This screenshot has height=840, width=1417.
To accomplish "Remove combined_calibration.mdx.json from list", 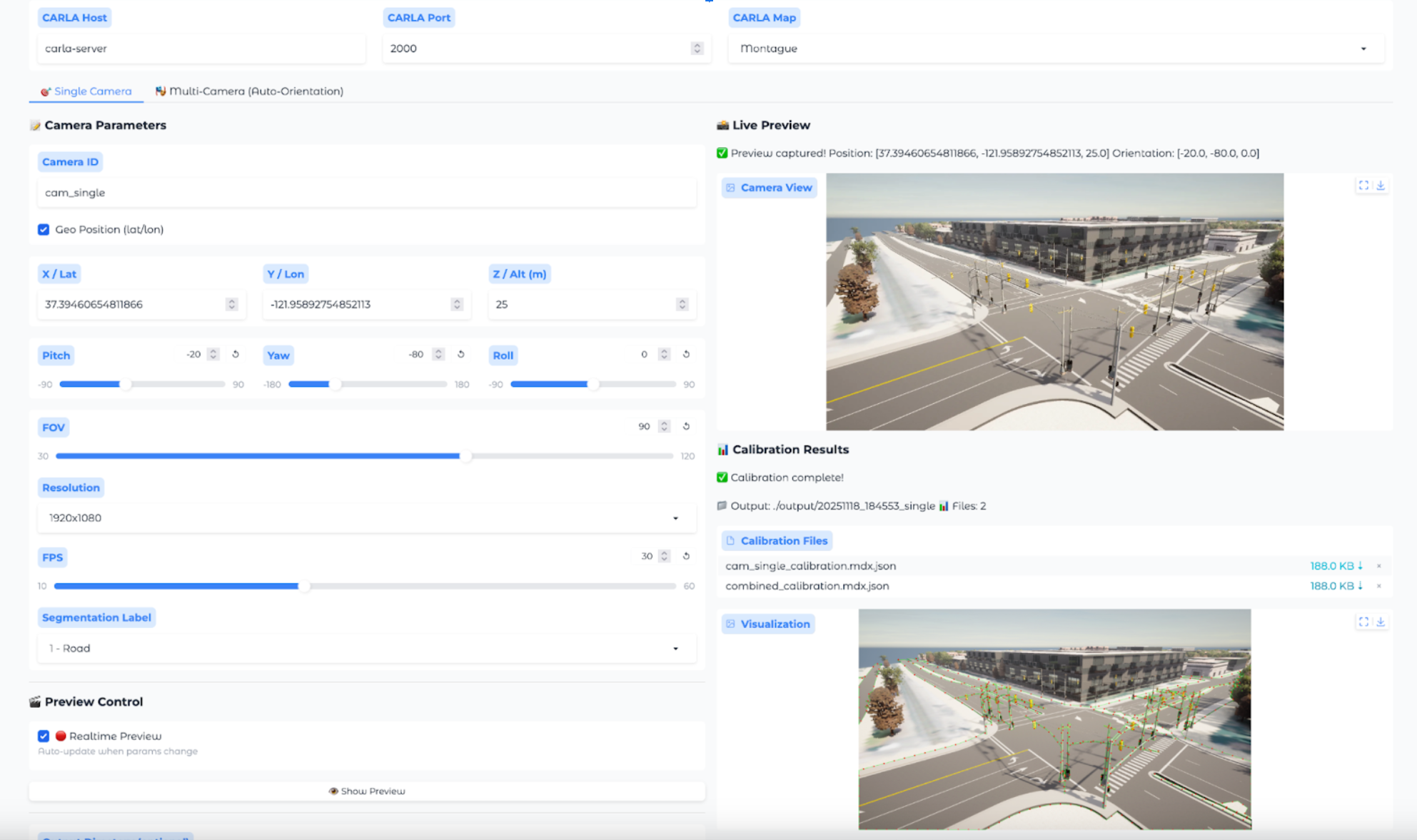I will (1379, 586).
